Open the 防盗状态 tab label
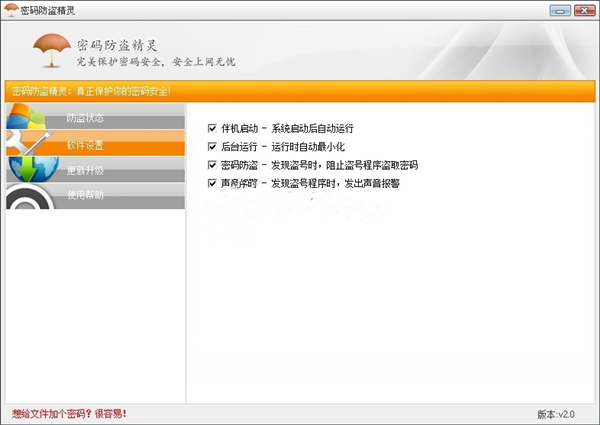This screenshot has height=425, width=600. pos(85,119)
